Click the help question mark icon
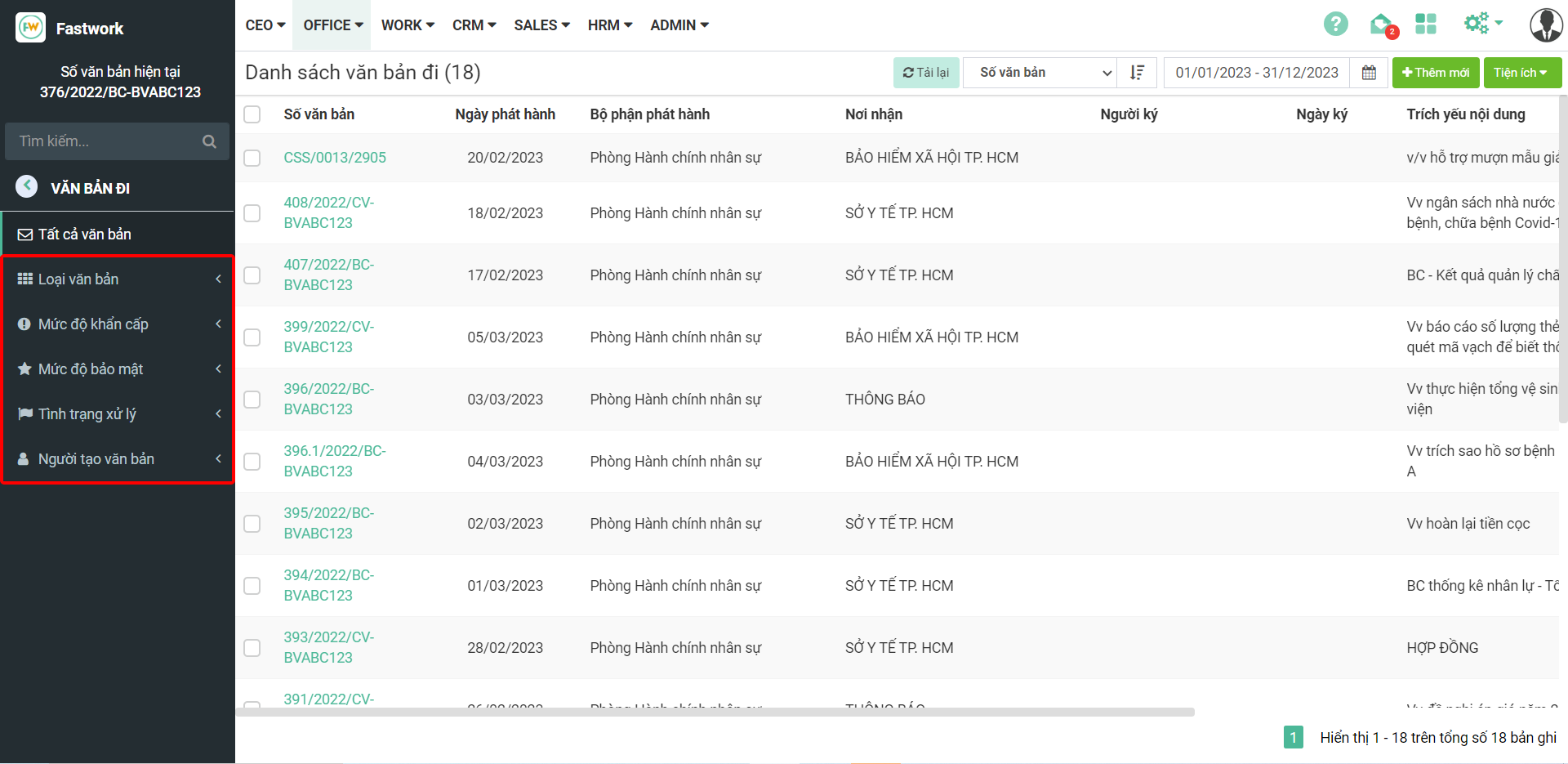 click(x=1335, y=25)
